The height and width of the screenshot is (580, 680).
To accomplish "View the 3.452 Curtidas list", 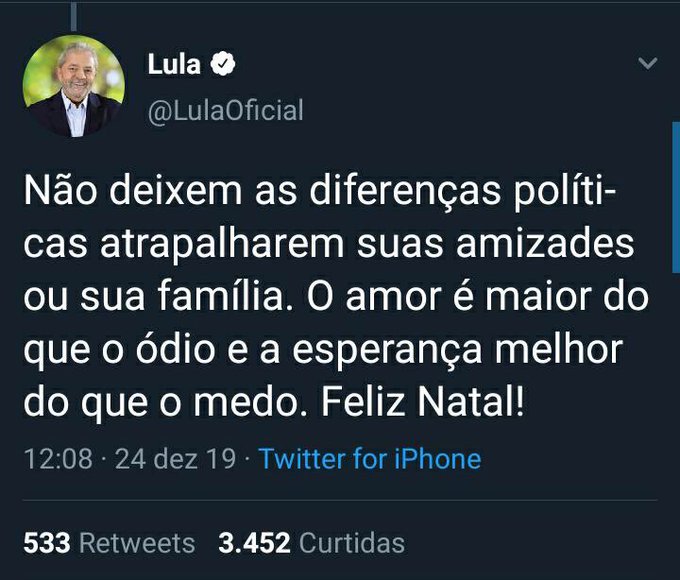I will (311, 543).
